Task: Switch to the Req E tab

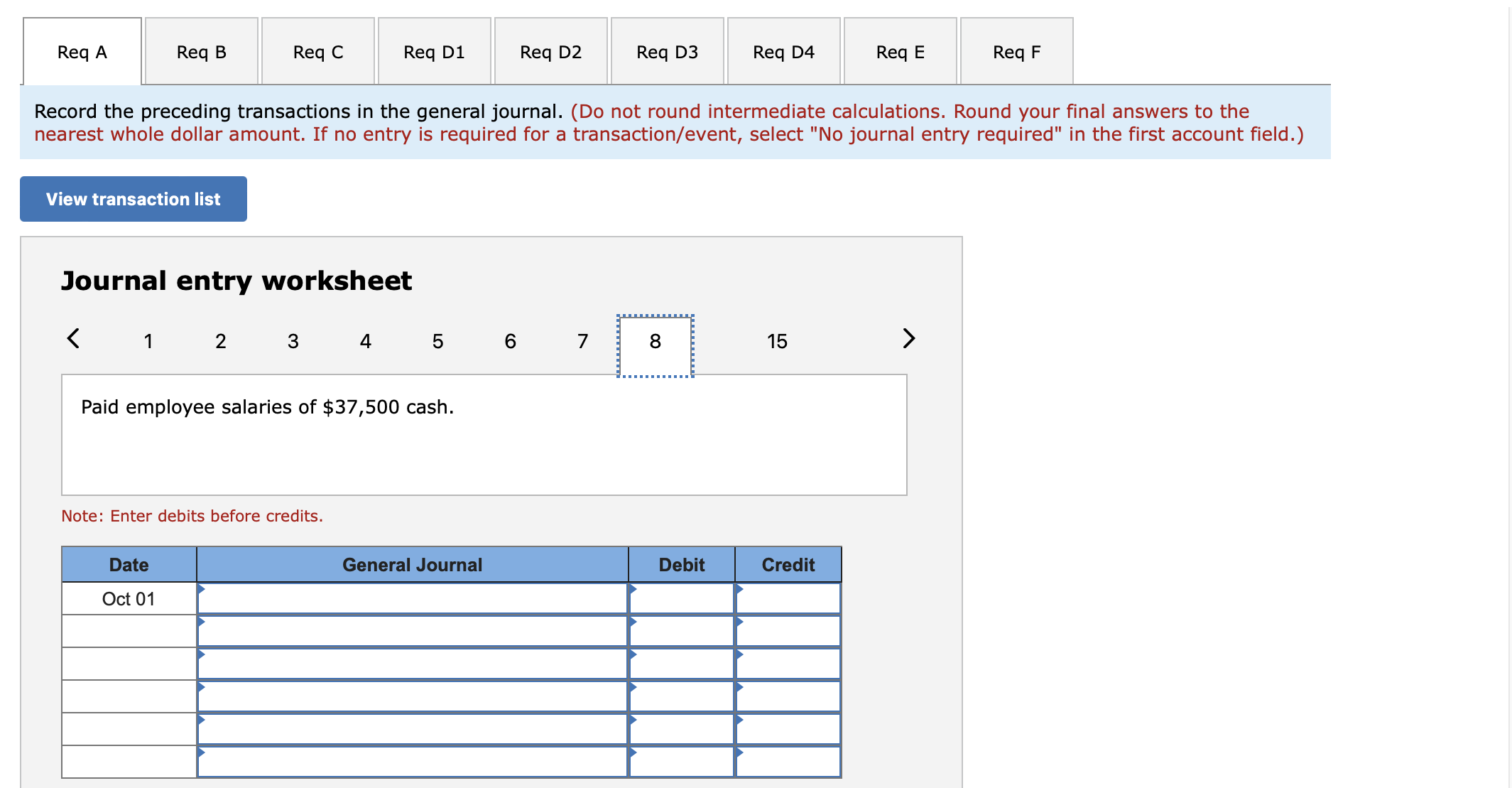Action: click(x=900, y=51)
